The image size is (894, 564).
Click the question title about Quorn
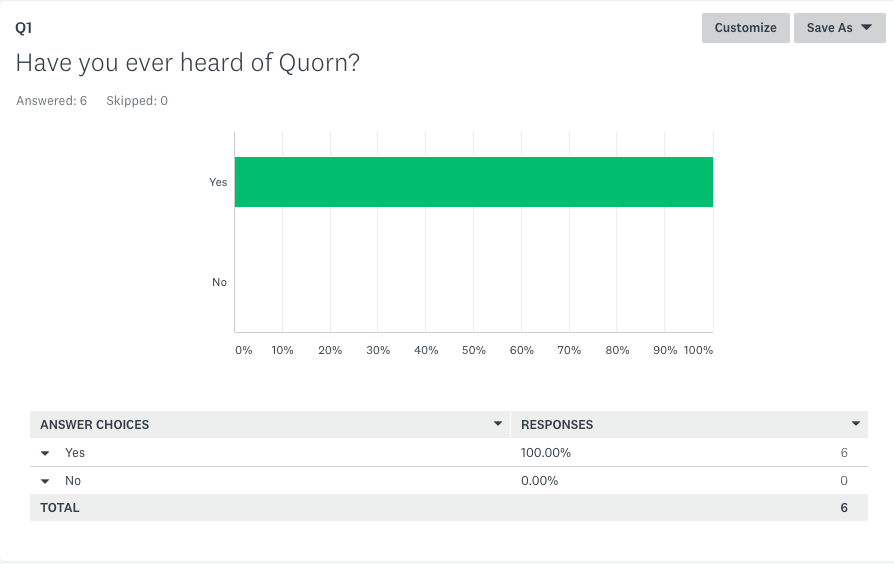coord(188,63)
